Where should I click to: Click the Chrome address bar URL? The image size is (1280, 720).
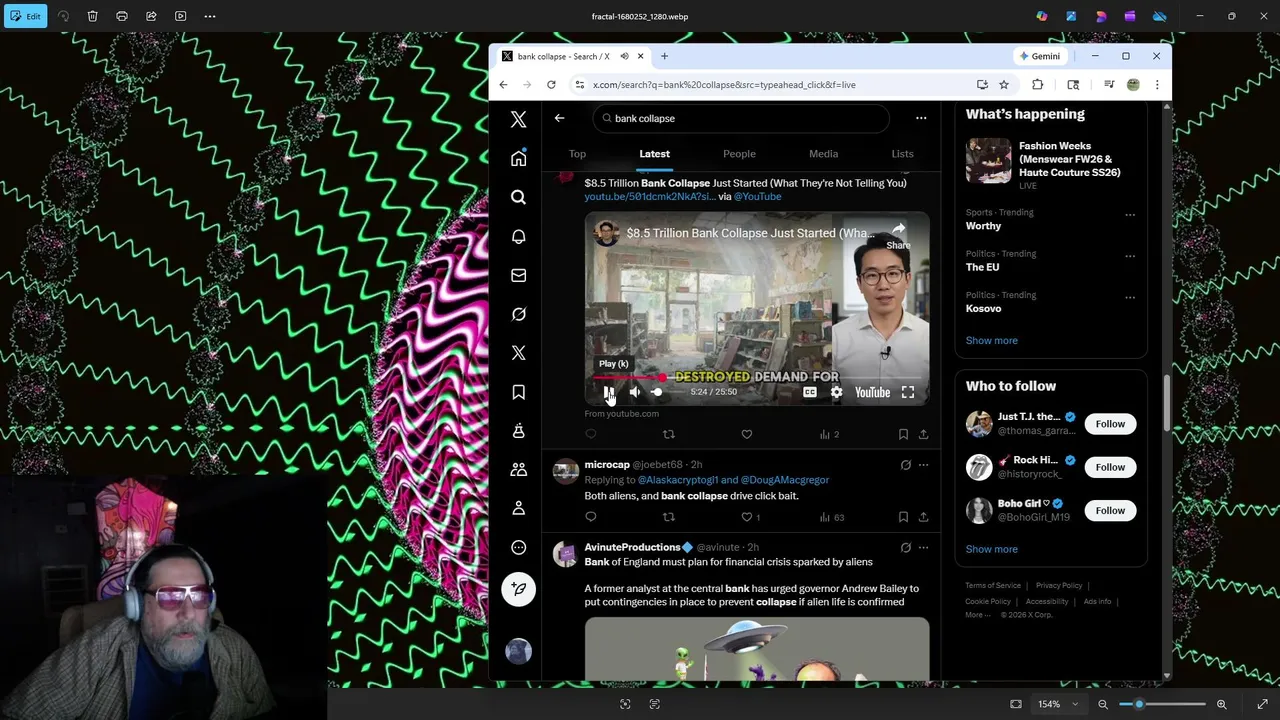(x=724, y=85)
